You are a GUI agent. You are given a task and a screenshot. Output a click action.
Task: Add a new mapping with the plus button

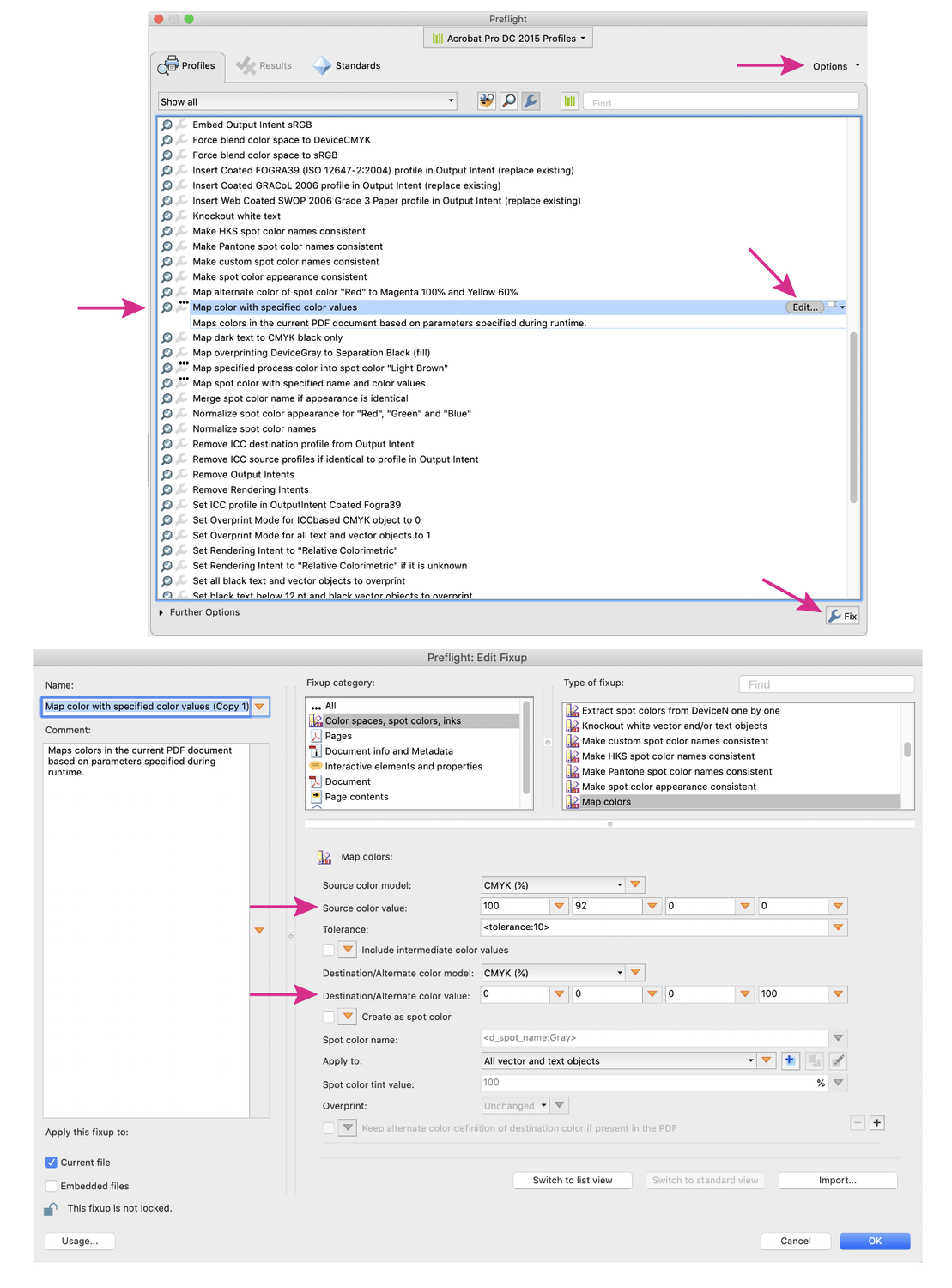pos(877,1123)
